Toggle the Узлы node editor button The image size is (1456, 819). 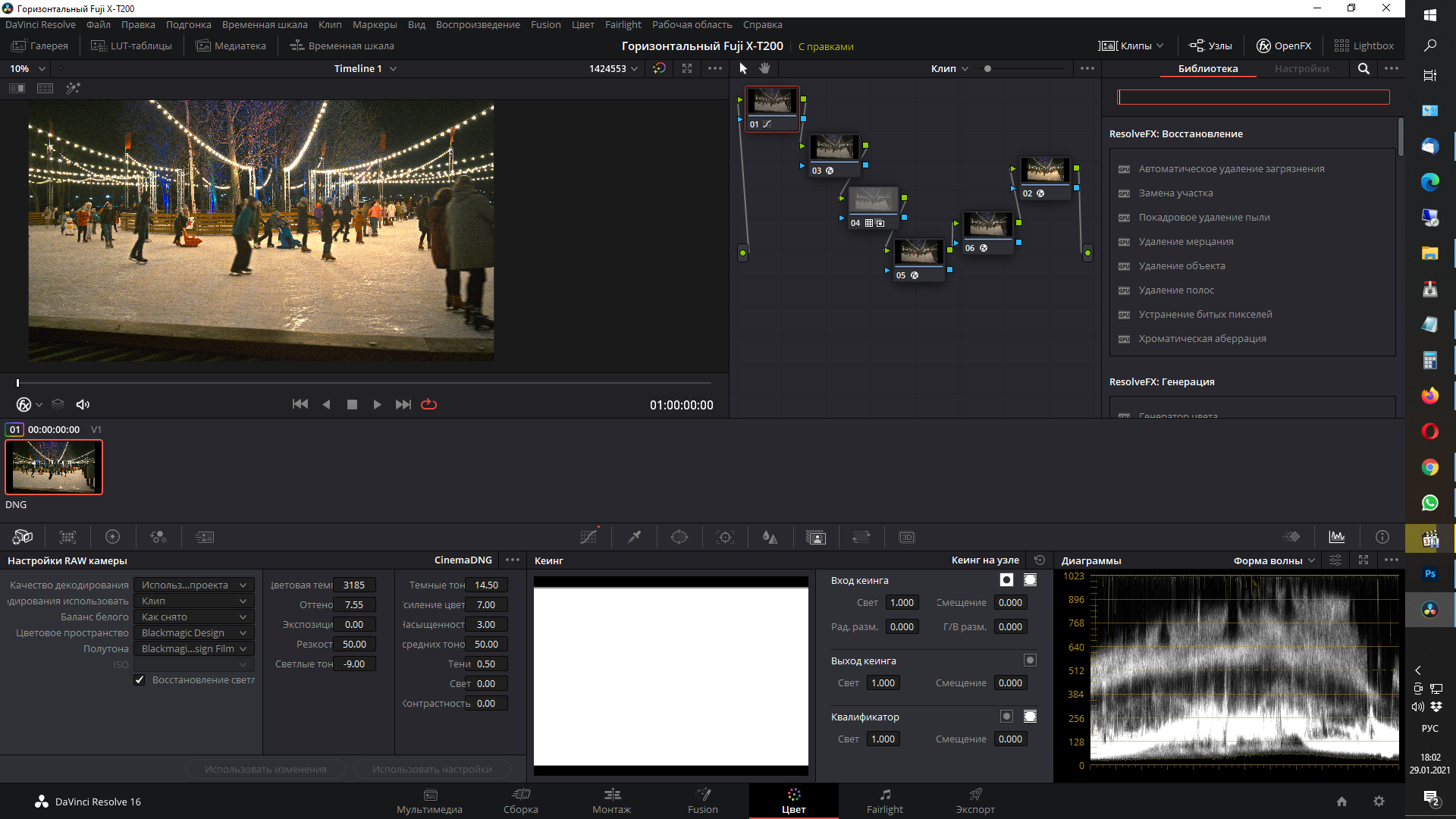pyautogui.click(x=1210, y=45)
